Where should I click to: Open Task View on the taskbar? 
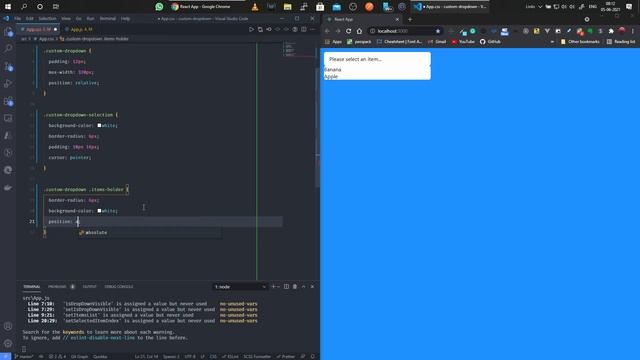56,7
